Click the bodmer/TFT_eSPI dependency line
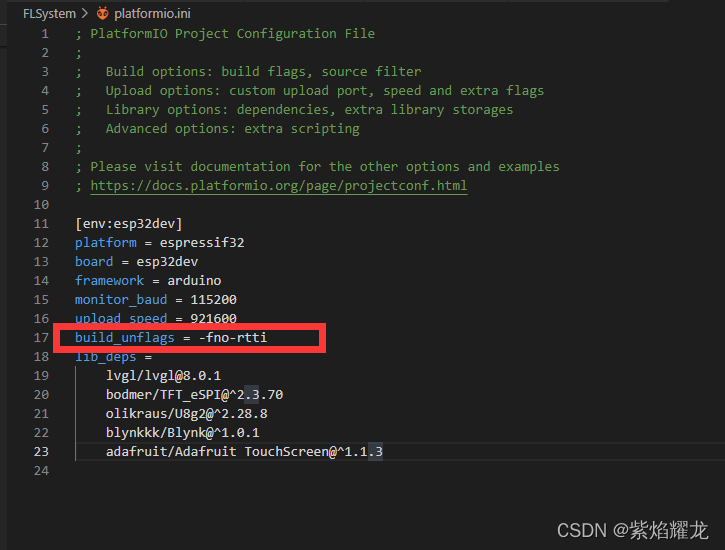Screen dimensions: 725x550 click(194, 395)
